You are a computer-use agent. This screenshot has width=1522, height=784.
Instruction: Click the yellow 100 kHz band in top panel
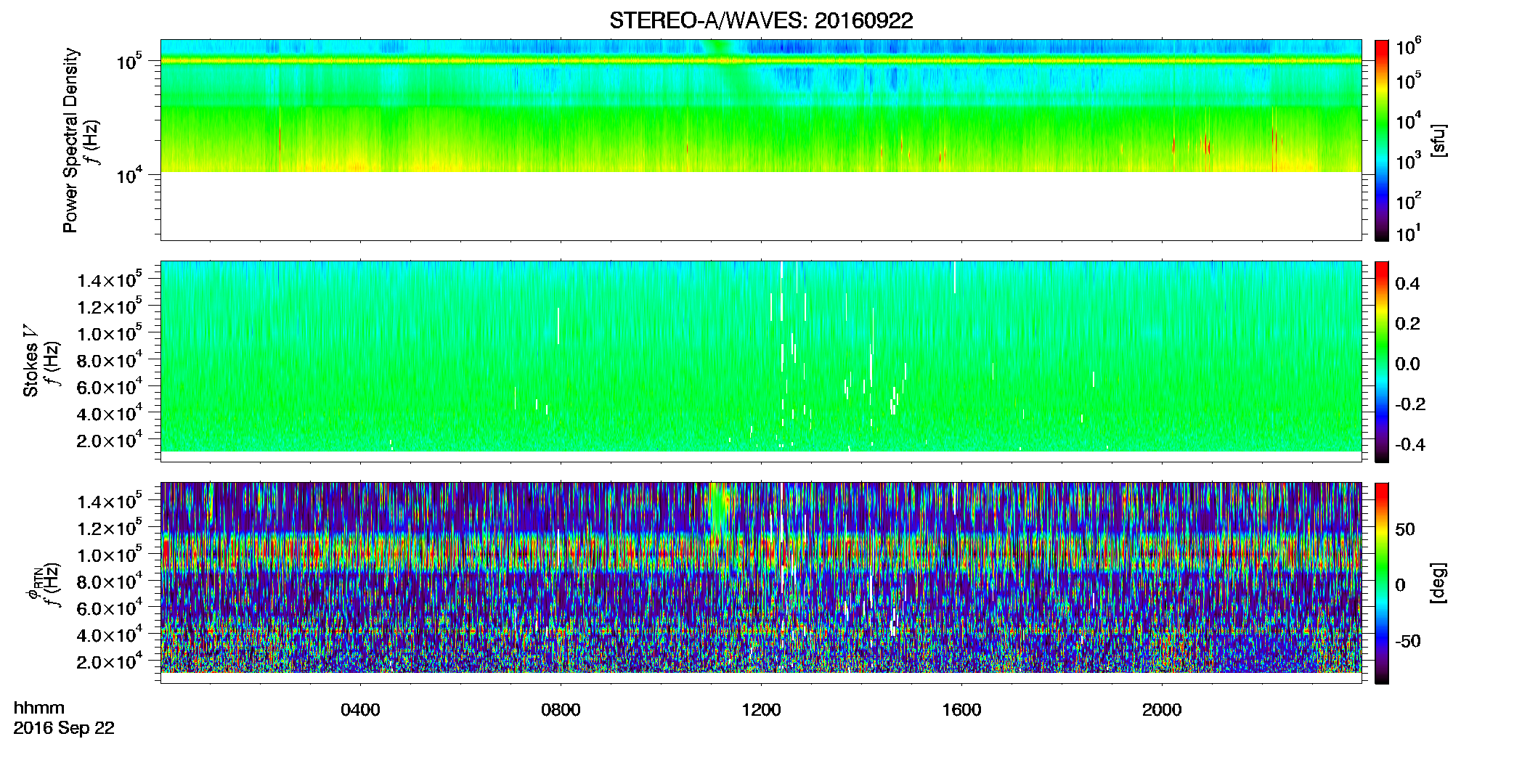click(761, 61)
